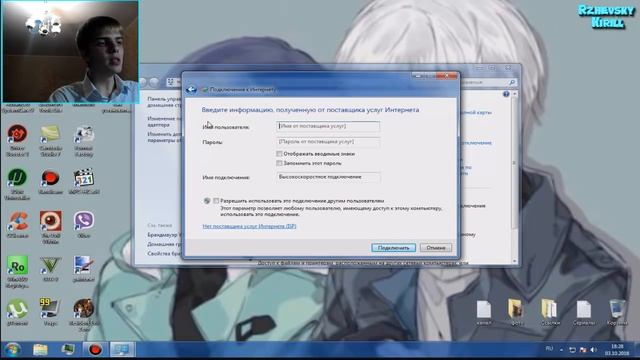Click the Подключить button
The width and height of the screenshot is (640, 360).
pyautogui.click(x=393, y=248)
